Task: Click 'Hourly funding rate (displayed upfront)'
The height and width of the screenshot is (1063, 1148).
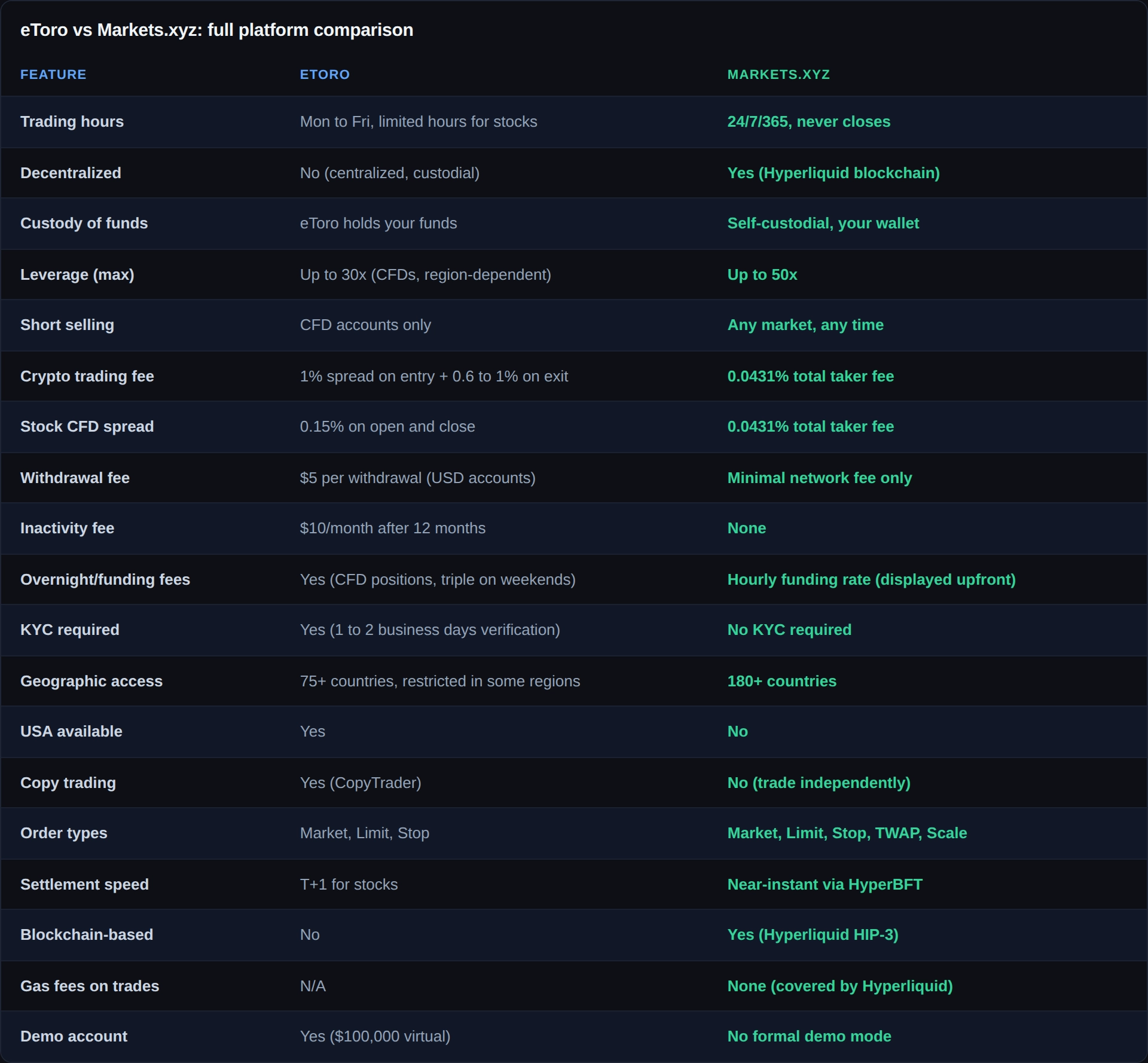Action: pos(871,579)
